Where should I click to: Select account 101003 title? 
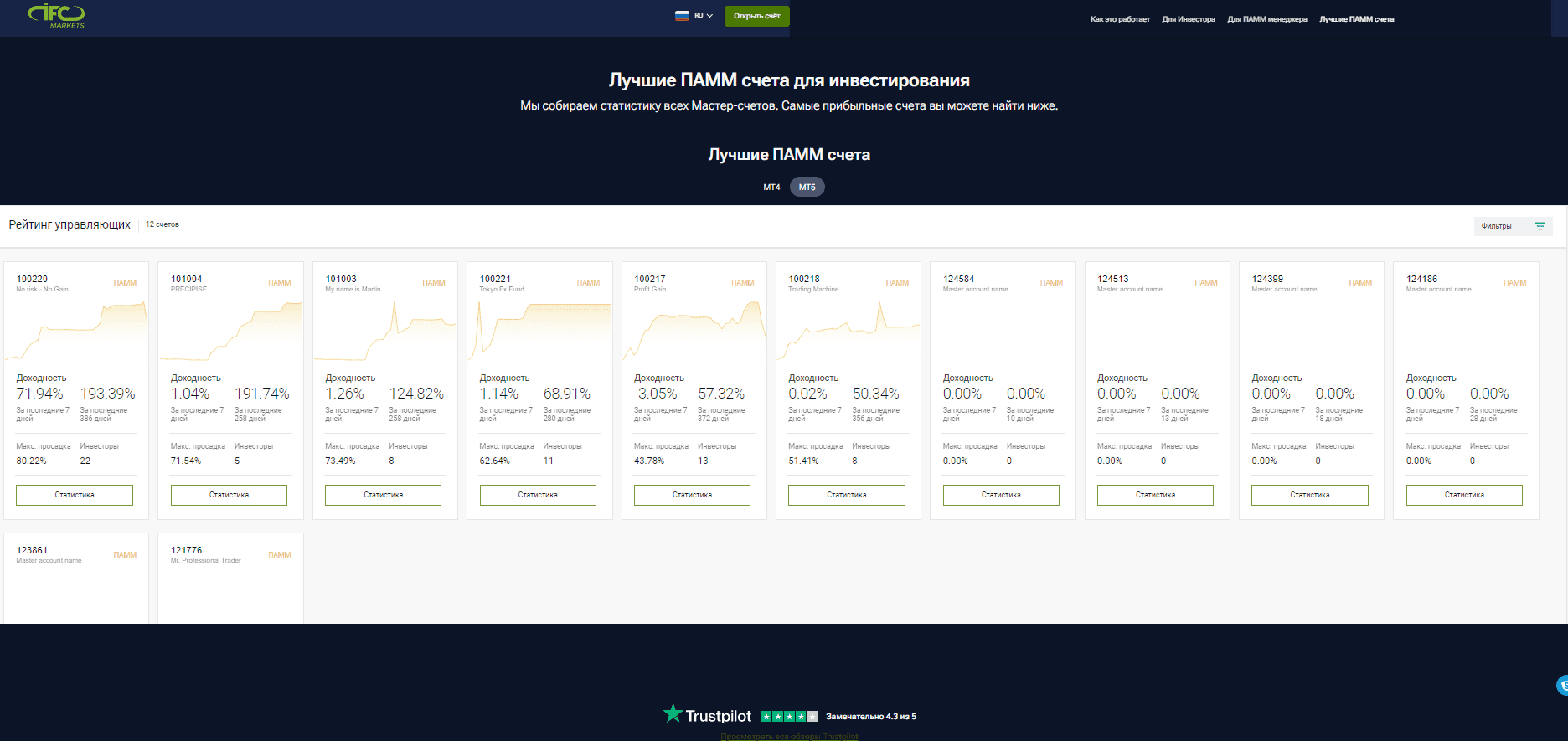tap(341, 279)
